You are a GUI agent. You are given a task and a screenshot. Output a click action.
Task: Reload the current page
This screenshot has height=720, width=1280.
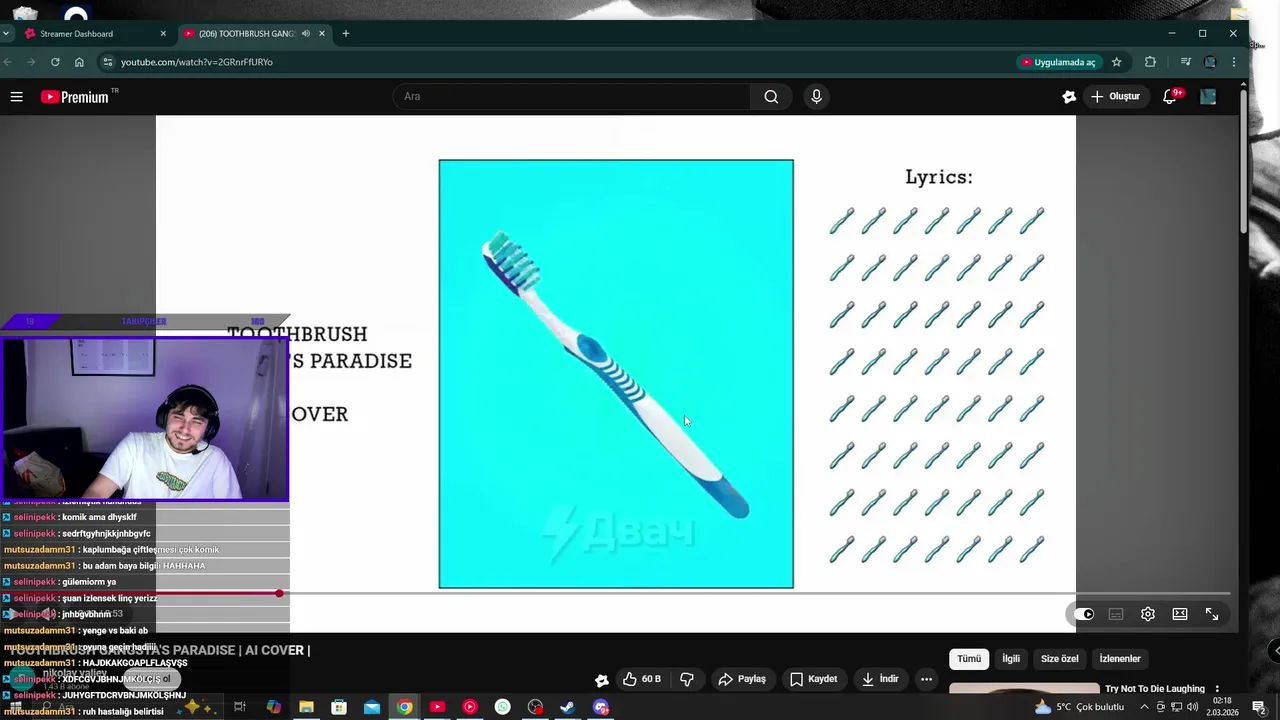(x=55, y=62)
